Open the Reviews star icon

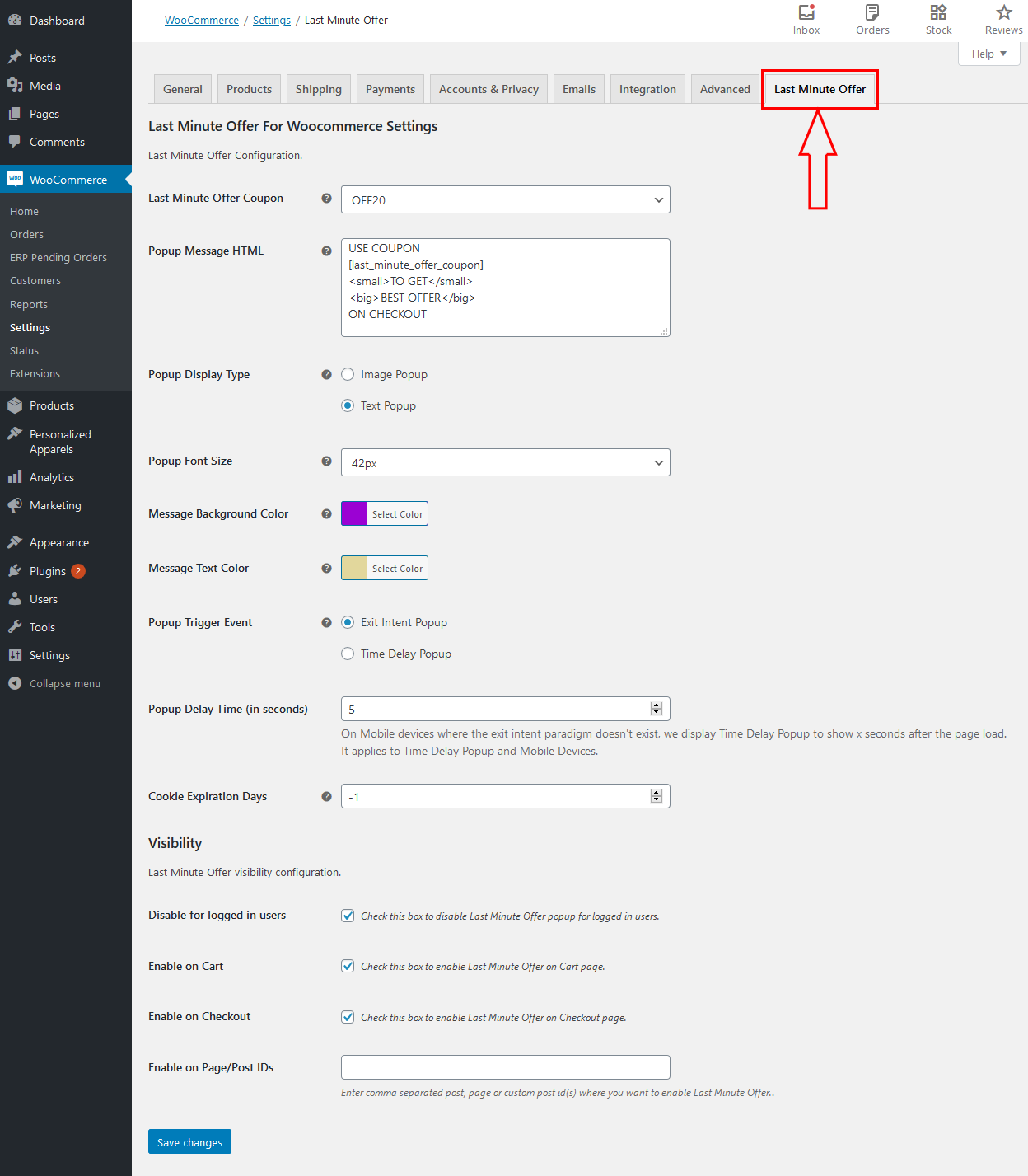1004,12
